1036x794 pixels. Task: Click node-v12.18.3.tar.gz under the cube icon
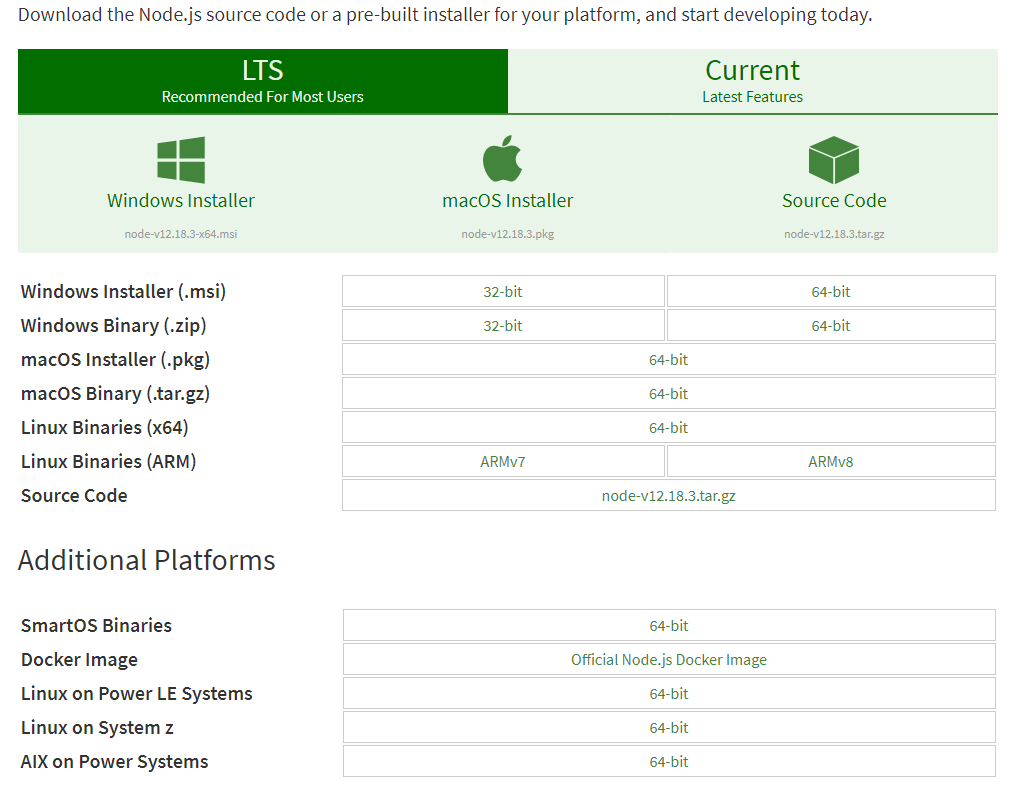(x=834, y=234)
